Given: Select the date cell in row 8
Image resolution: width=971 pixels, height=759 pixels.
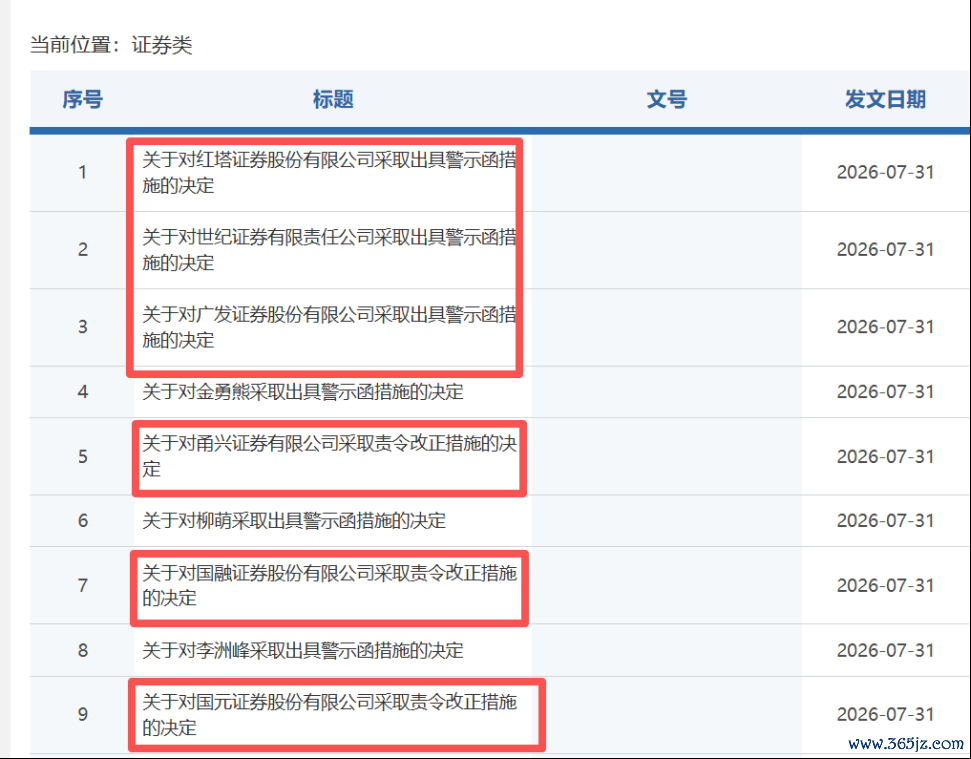Looking at the screenshot, I should 886,650.
